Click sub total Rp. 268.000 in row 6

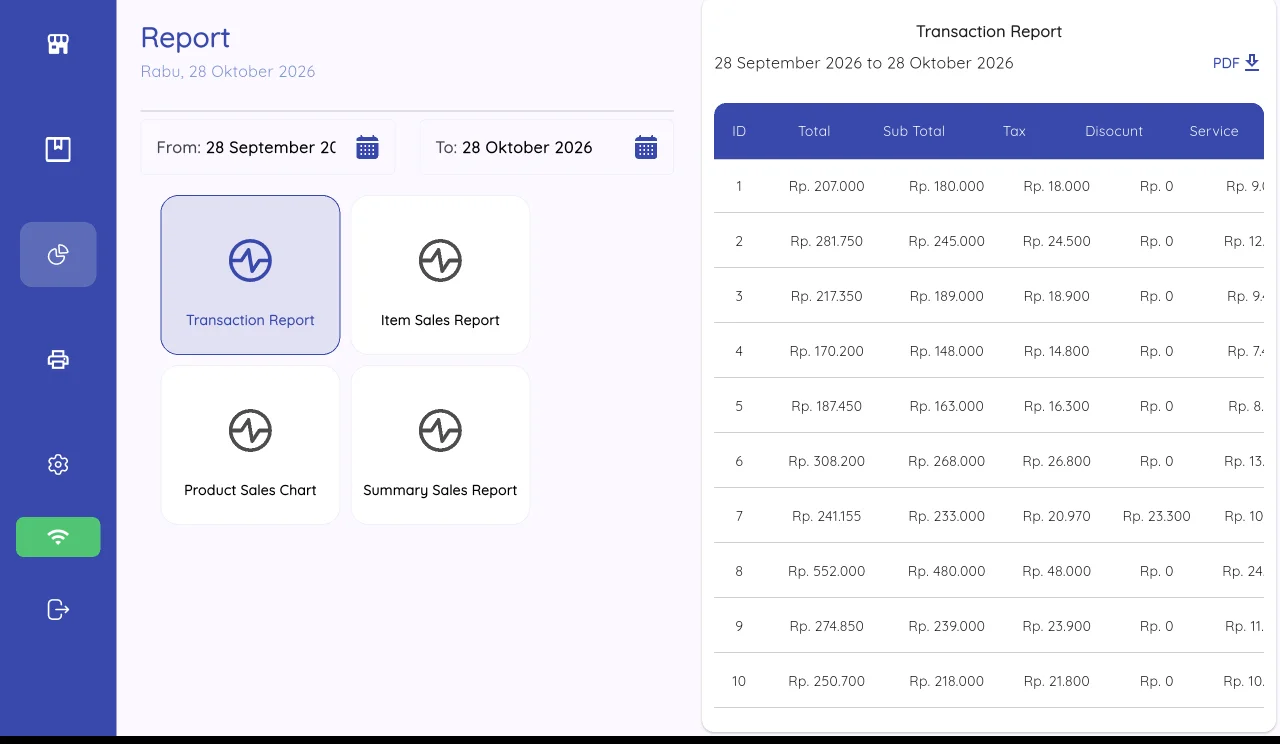[x=947, y=461]
